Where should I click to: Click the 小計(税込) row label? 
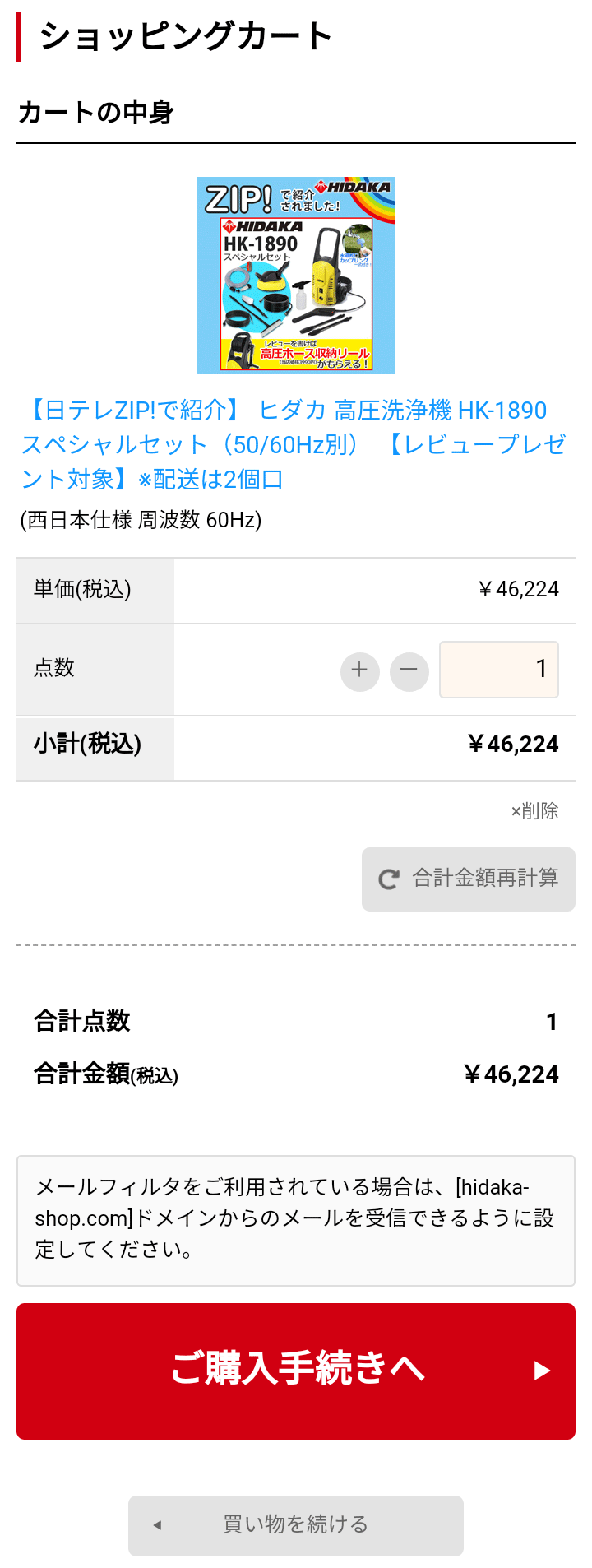coord(87,745)
